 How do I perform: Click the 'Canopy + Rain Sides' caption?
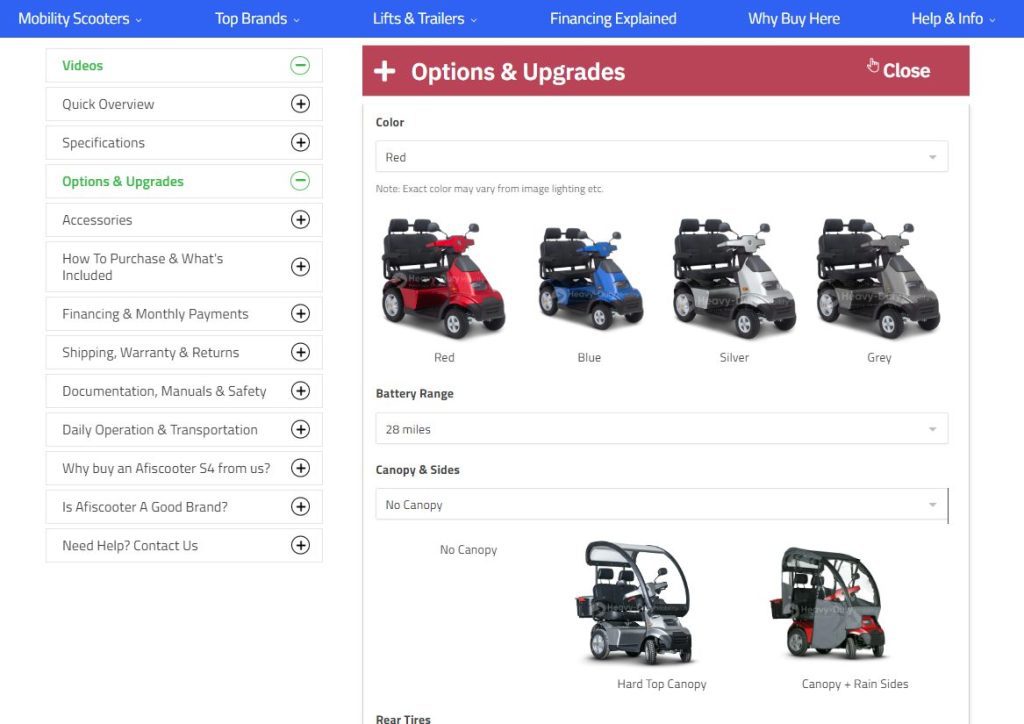855,684
